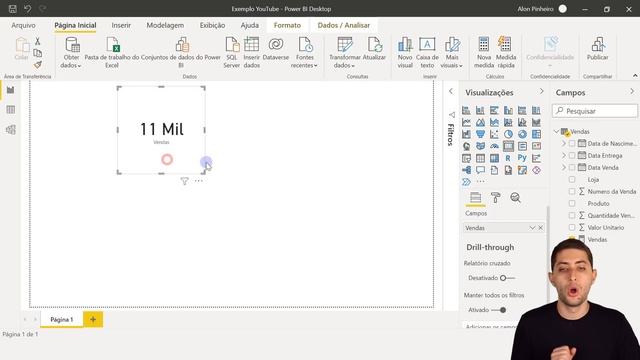
Task: Check the Data de Nascime... field checkbox
Action: [x=572, y=143]
